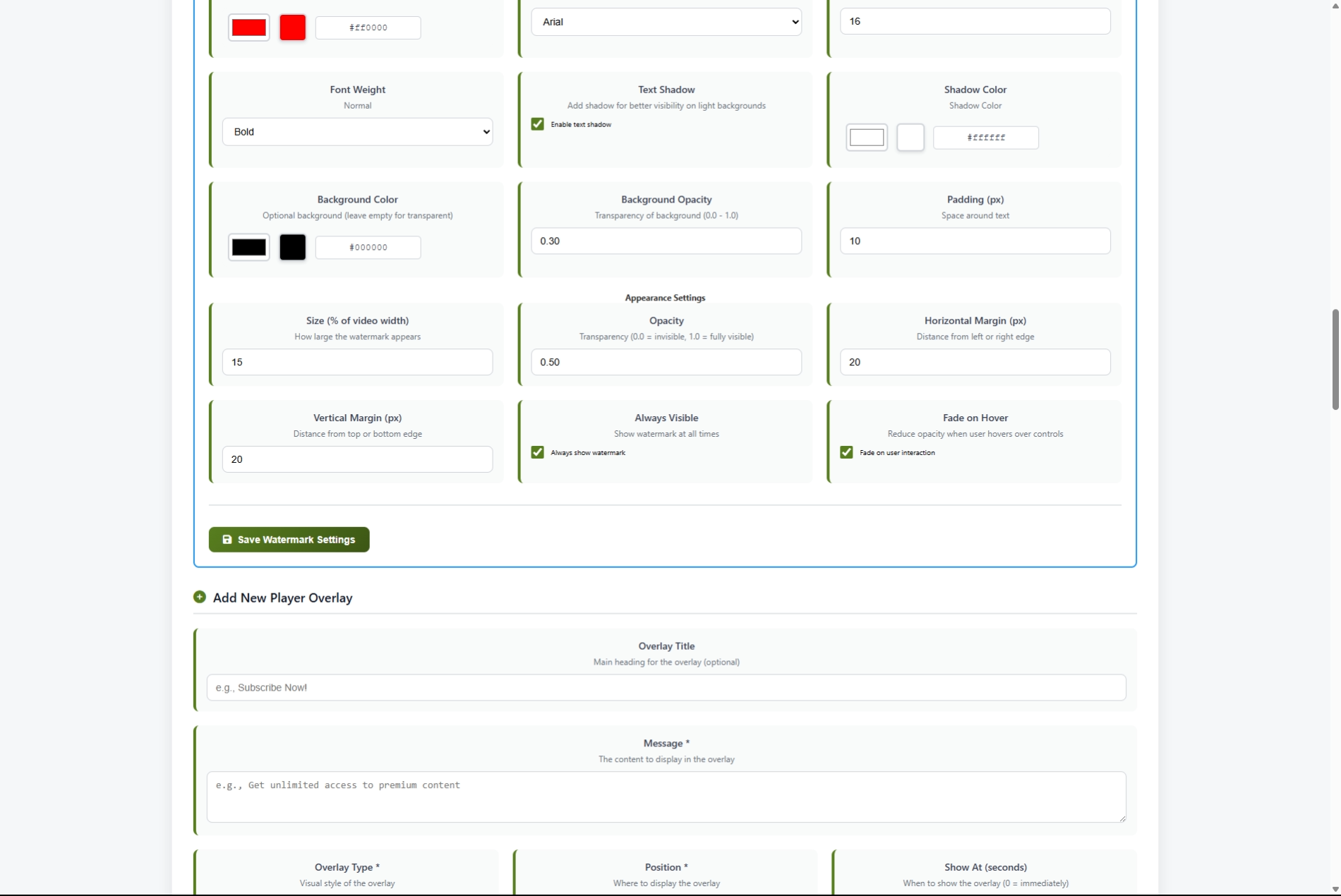
Task: Click the vertical page scrollbar thumb
Action: [x=1335, y=358]
